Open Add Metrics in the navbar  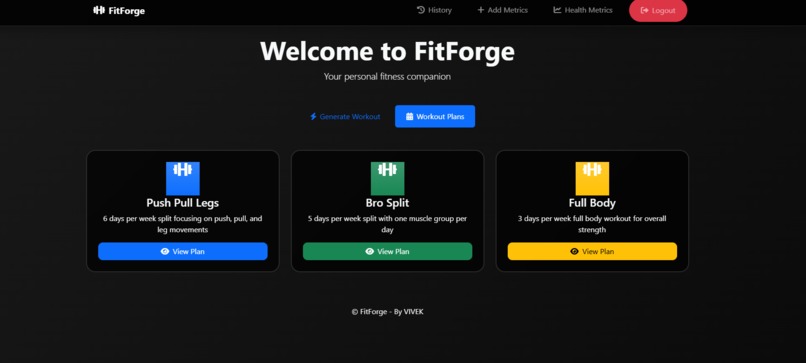(x=502, y=10)
